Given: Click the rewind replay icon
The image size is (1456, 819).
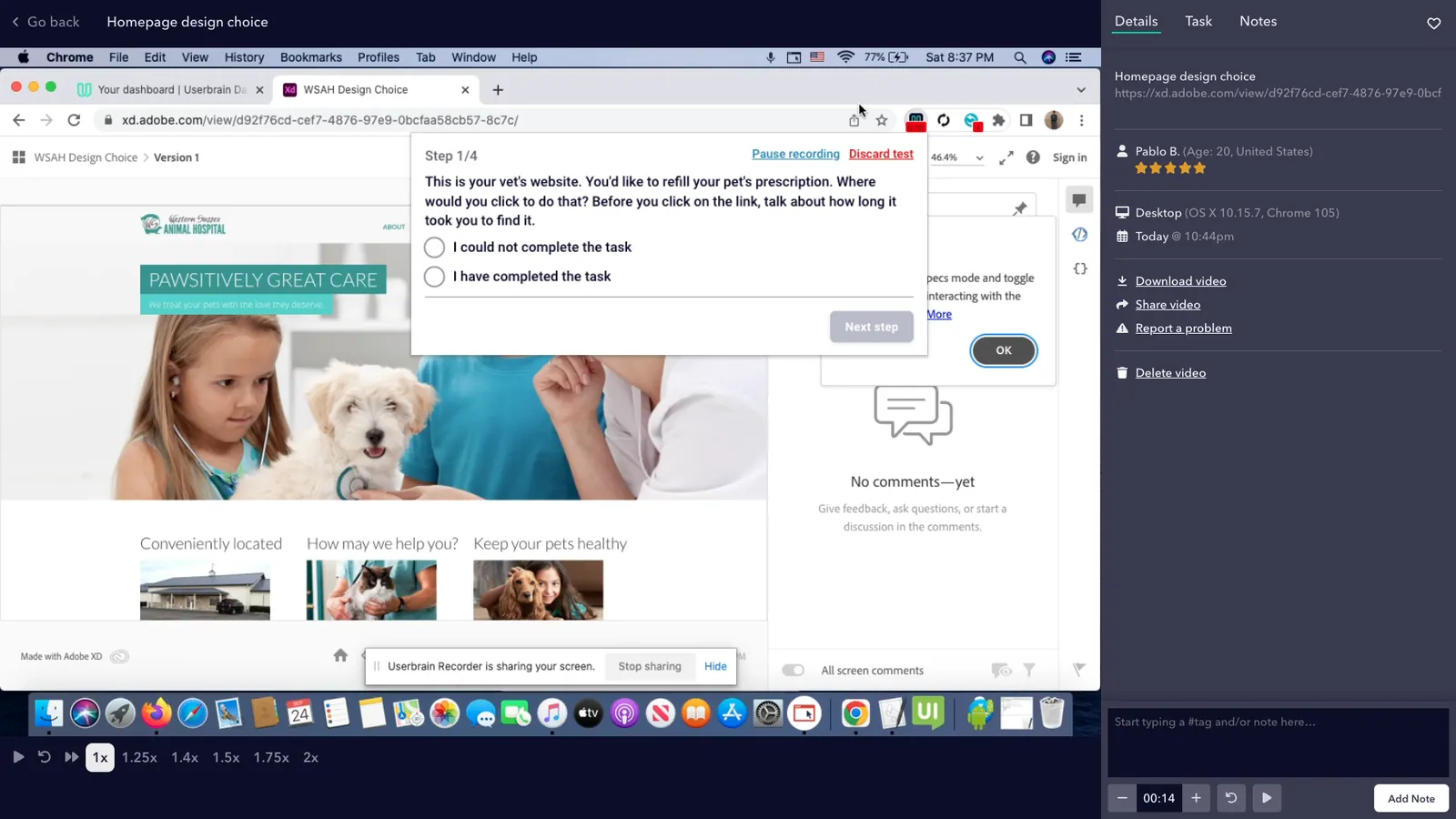Looking at the screenshot, I should click(x=44, y=757).
